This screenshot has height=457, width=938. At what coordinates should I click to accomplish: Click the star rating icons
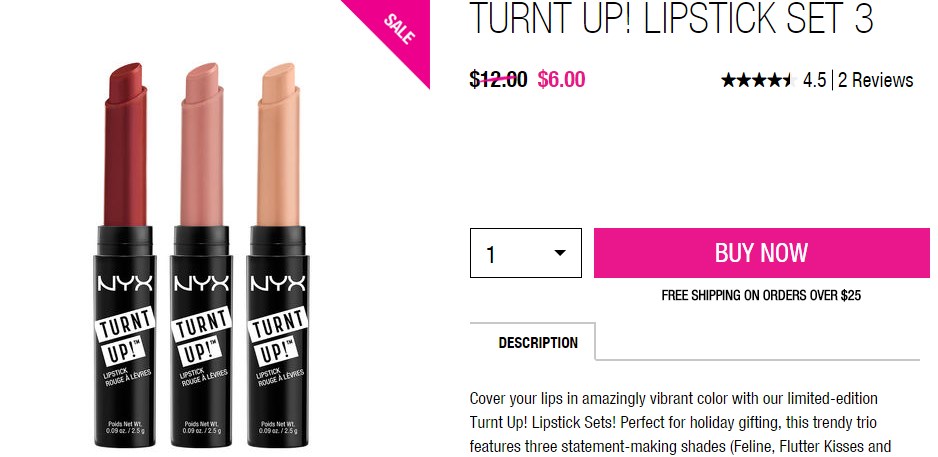pos(757,80)
